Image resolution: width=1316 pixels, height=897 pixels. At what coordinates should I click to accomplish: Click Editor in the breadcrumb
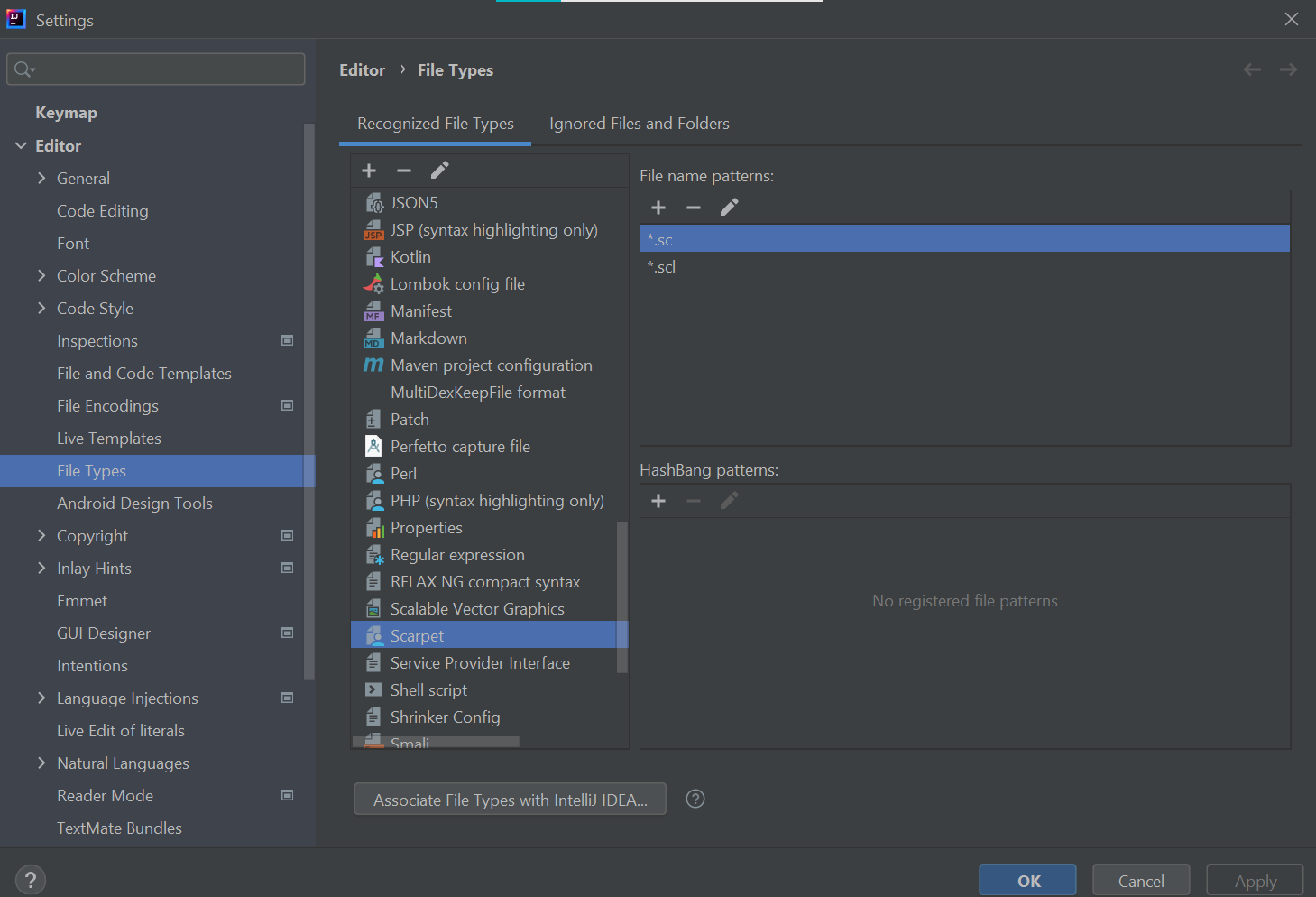tap(362, 69)
